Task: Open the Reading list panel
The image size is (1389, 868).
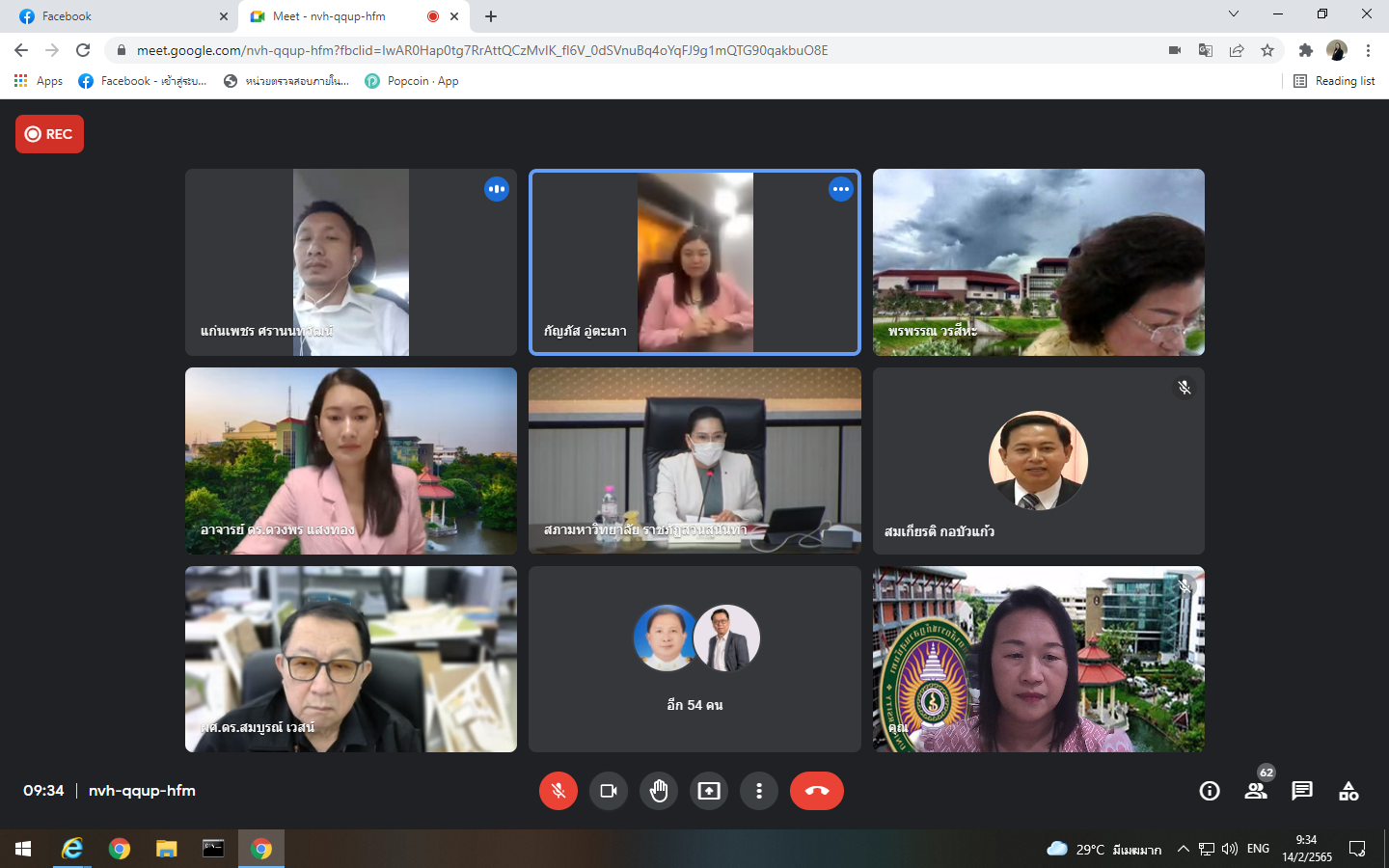Action: (1334, 81)
